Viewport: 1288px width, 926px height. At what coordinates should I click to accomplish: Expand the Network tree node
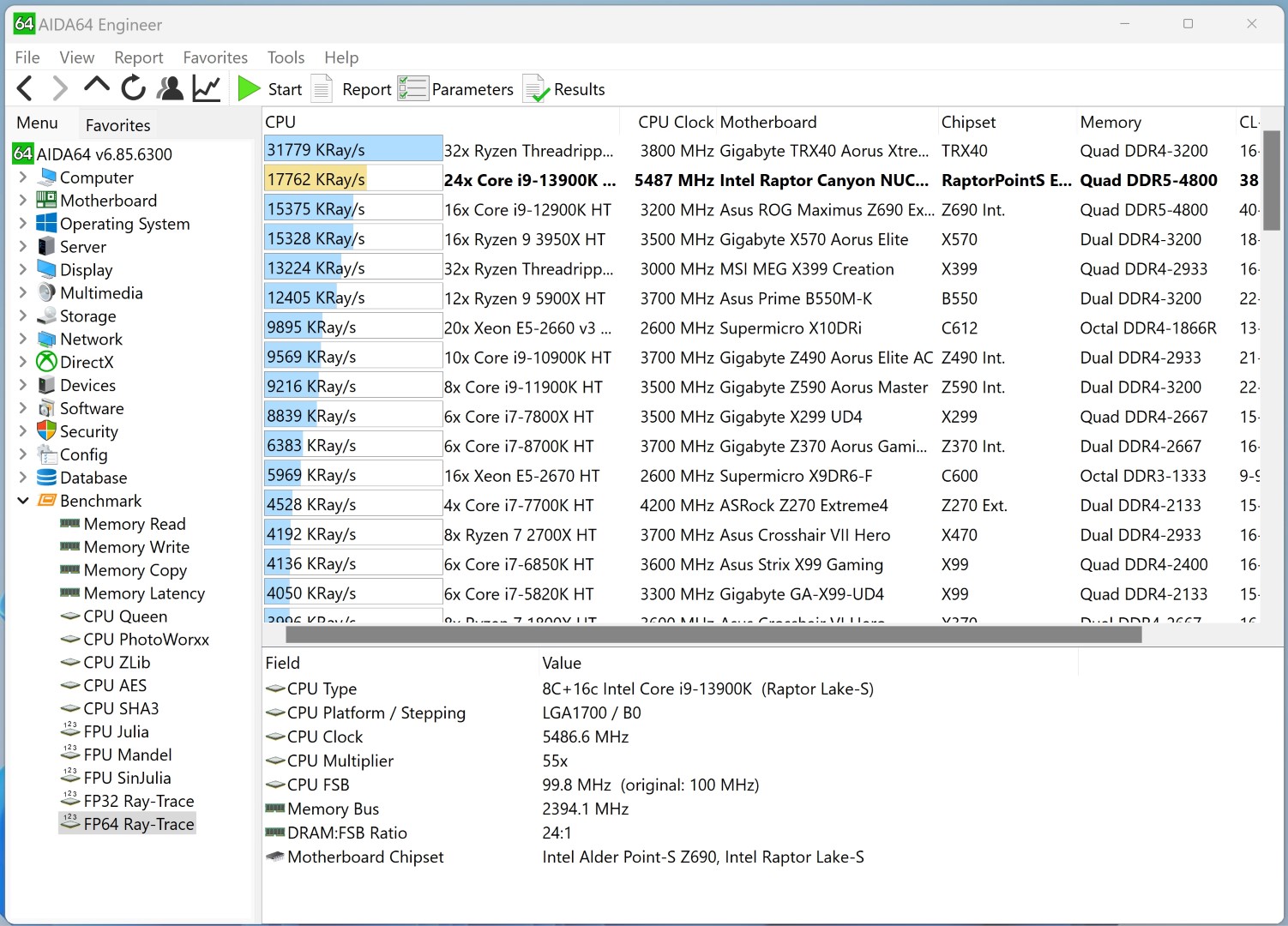click(23, 340)
